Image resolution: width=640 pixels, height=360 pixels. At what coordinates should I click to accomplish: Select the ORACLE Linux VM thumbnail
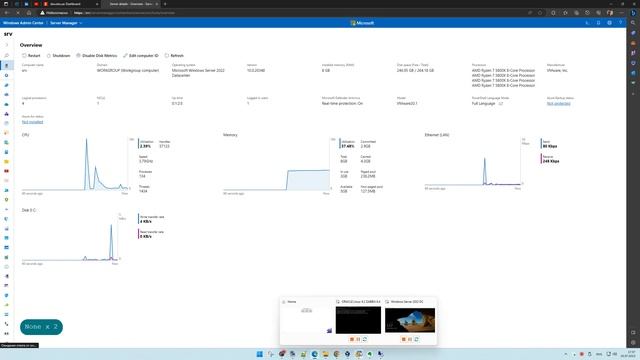coord(358,320)
